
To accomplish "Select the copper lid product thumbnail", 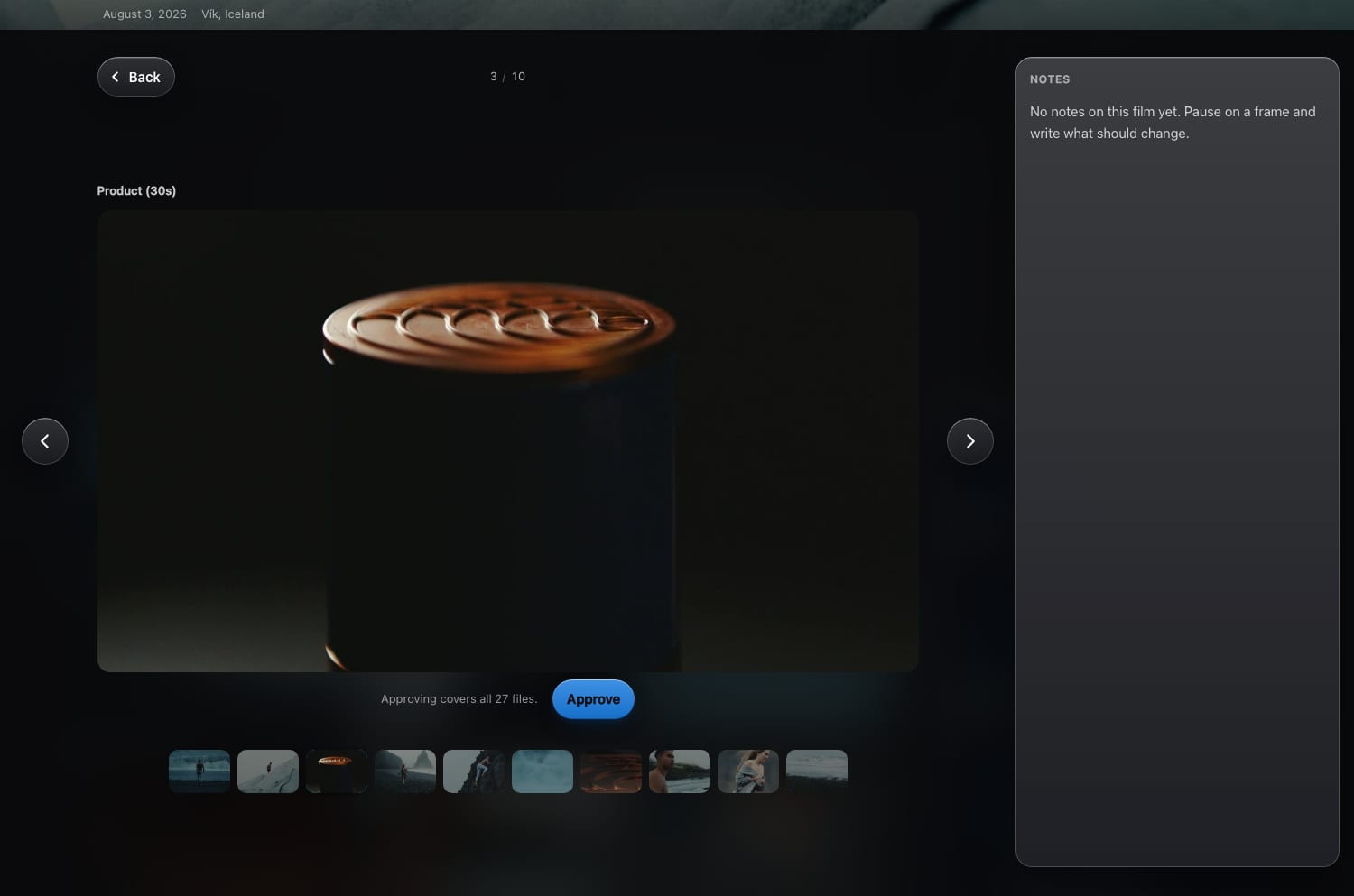I will (x=337, y=771).
